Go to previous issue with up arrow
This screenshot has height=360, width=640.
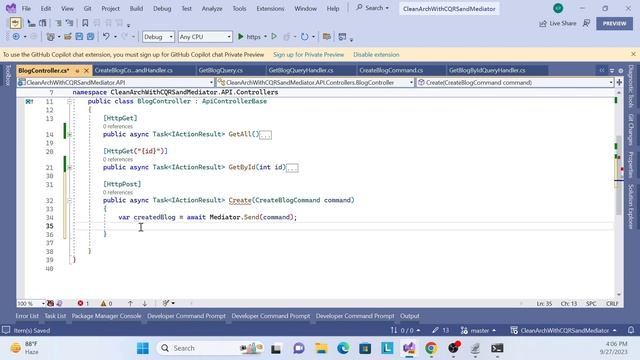point(130,303)
